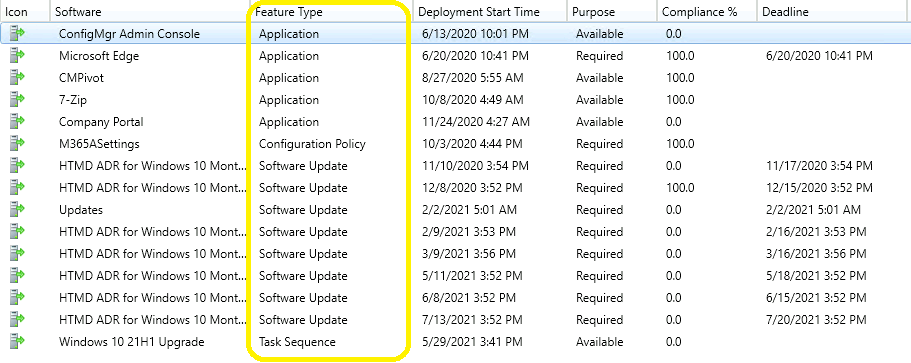
Task: Click icon of HTMD ADR deployed 5/11/2021
Action: click(x=17, y=275)
